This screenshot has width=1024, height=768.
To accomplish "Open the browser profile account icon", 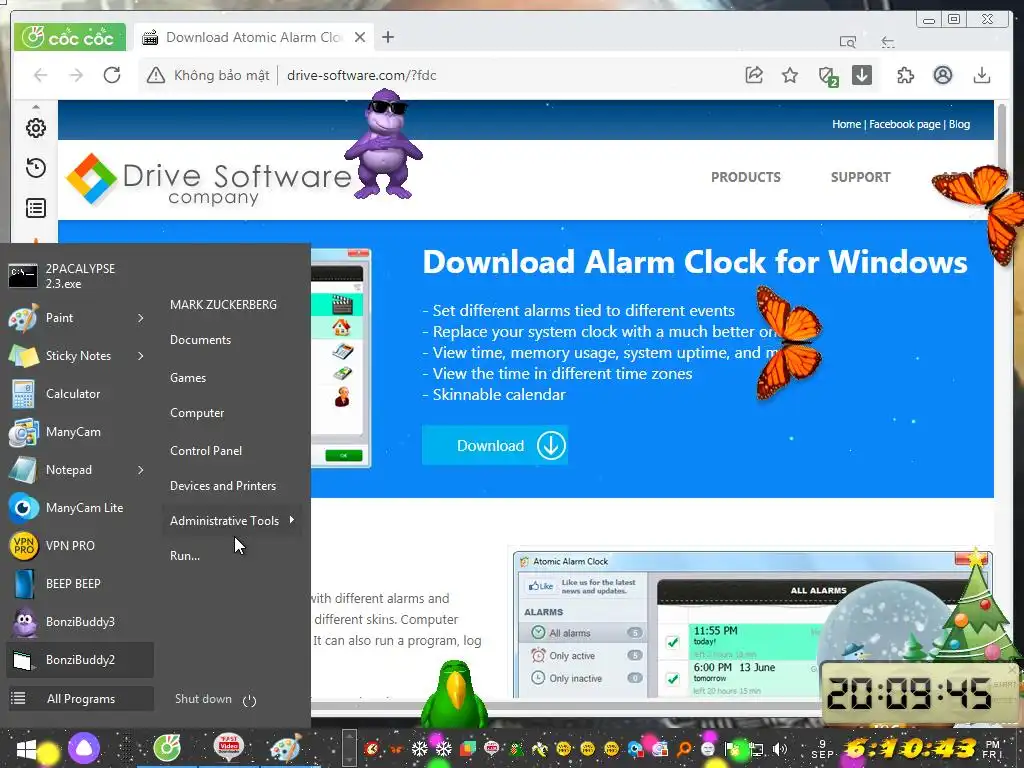I will [943, 75].
